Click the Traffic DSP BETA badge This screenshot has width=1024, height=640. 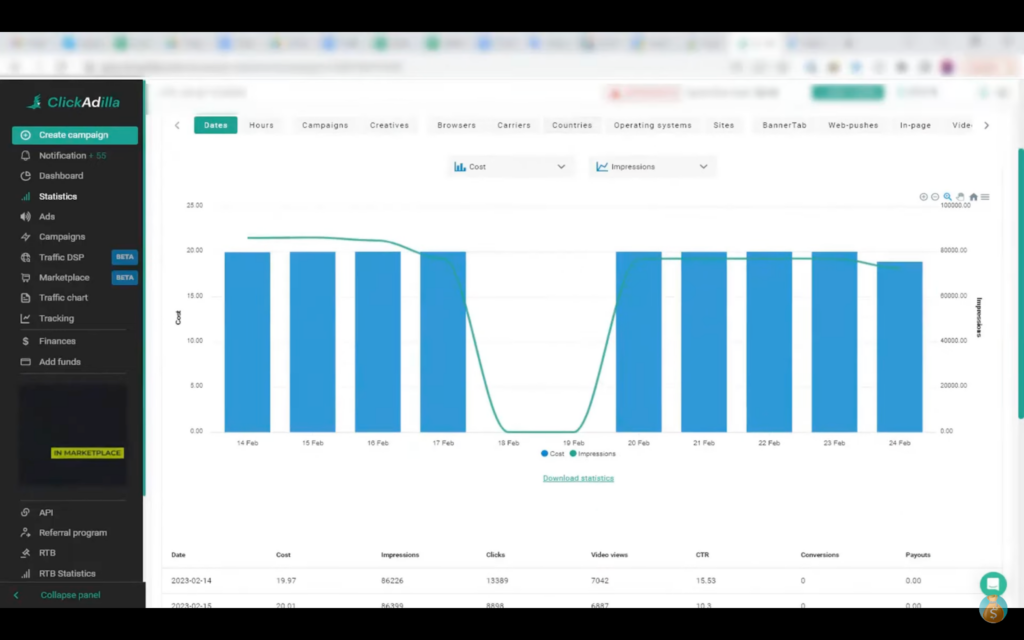coord(125,257)
